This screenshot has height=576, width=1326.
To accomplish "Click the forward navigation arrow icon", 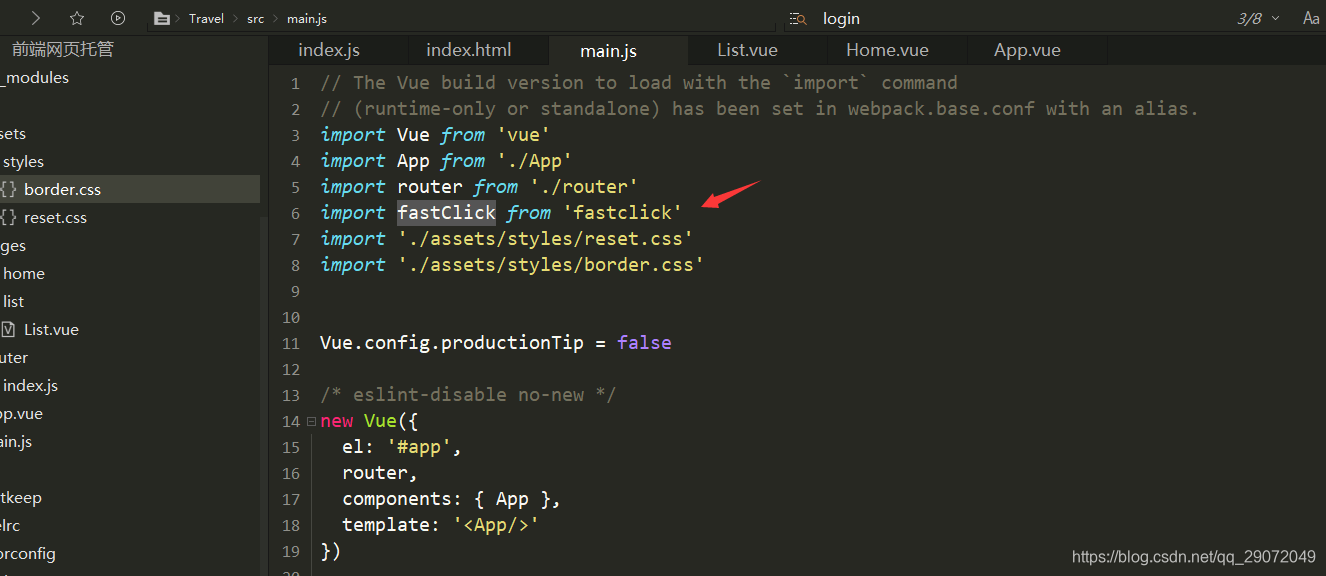I will tap(36, 18).
